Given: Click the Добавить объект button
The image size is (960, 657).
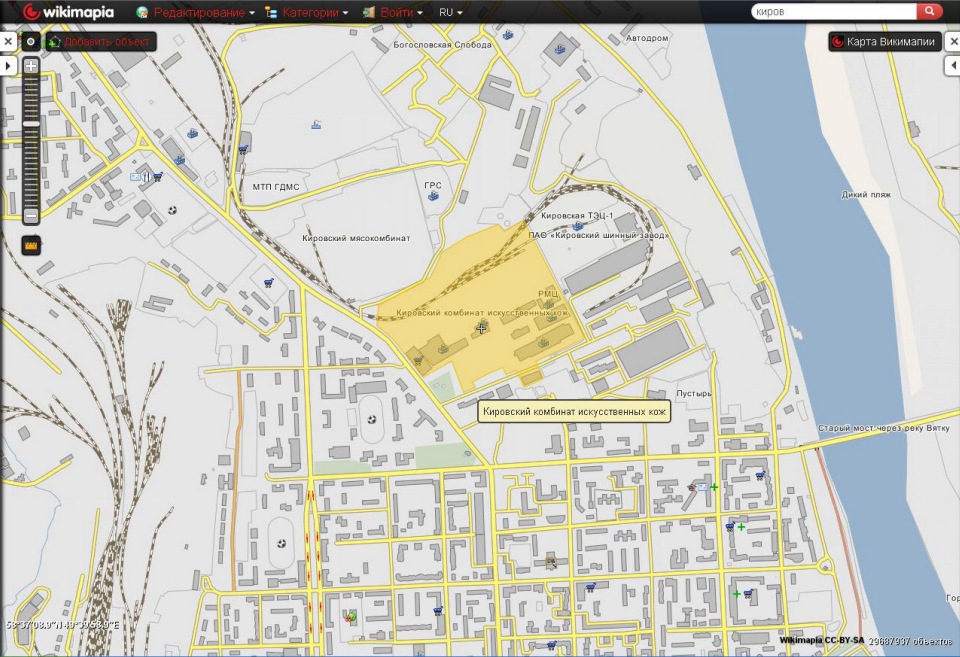Looking at the screenshot, I should click(x=99, y=42).
